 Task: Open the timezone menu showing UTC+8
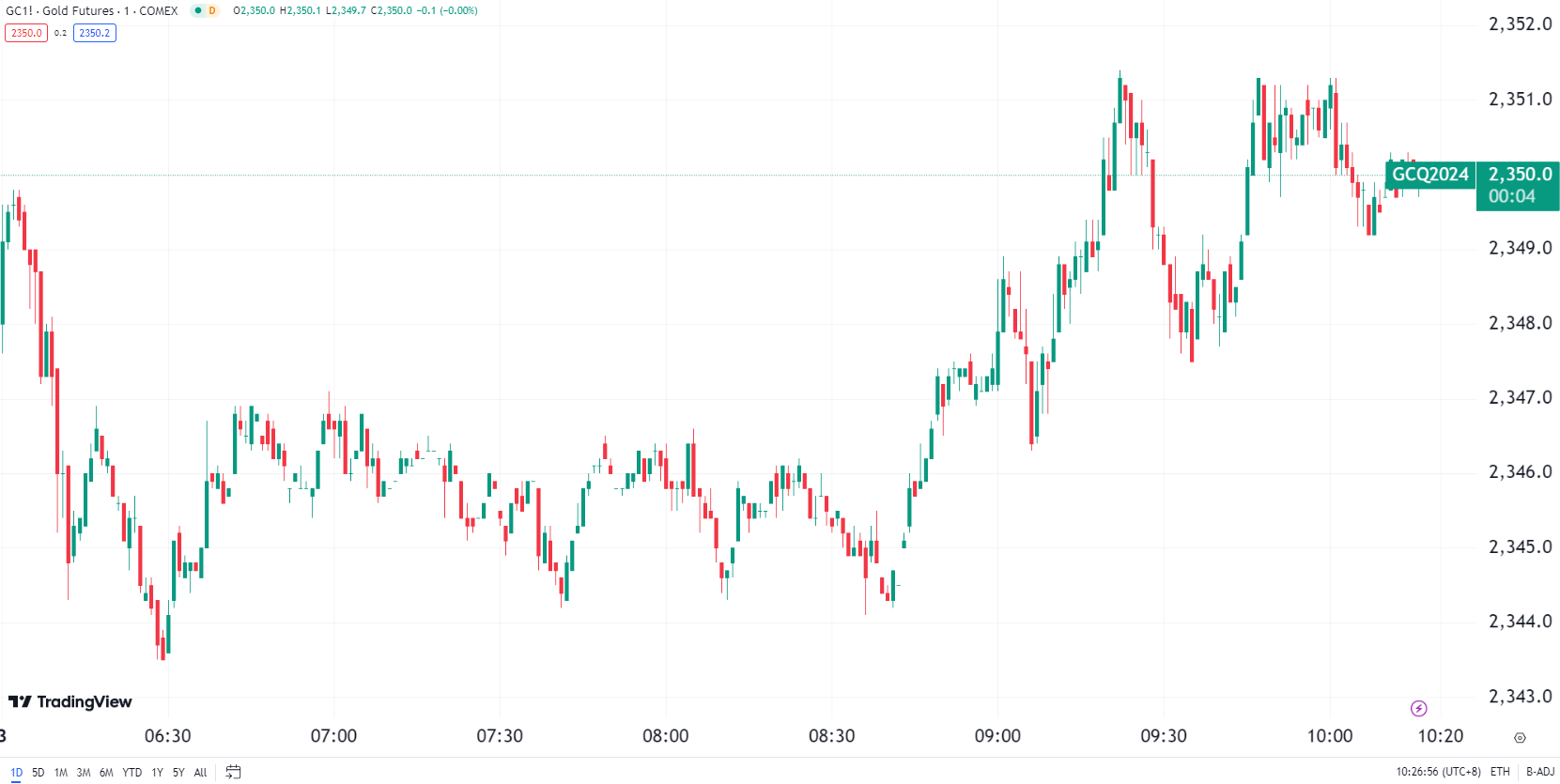pyautogui.click(x=1438, y=772)
